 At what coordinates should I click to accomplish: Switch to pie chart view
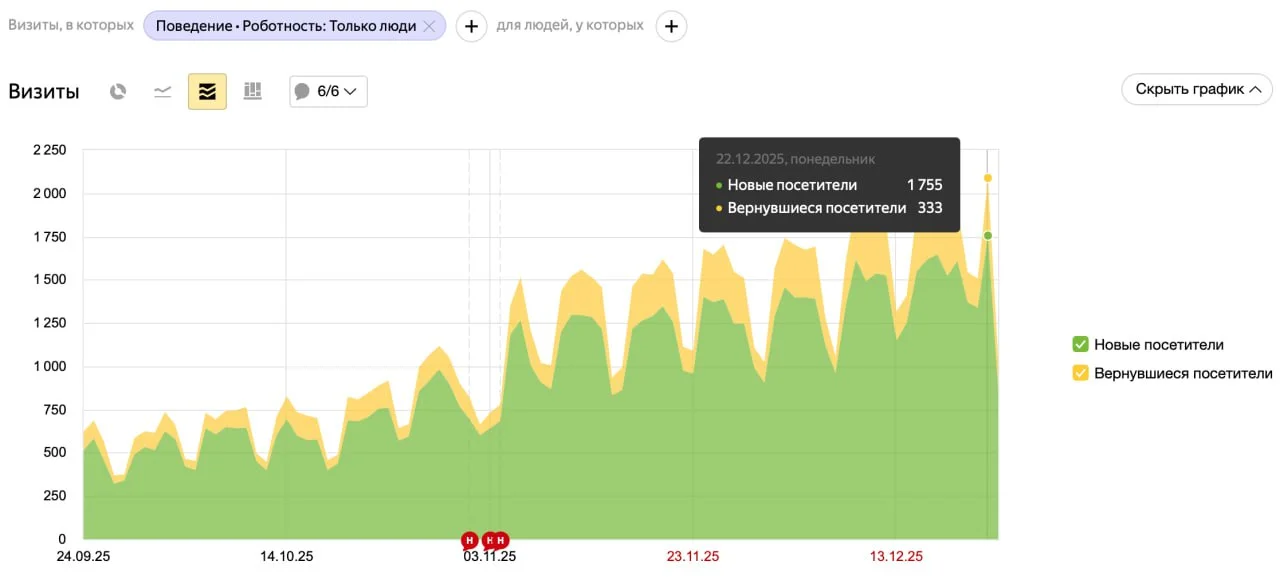tap(118, 92)
